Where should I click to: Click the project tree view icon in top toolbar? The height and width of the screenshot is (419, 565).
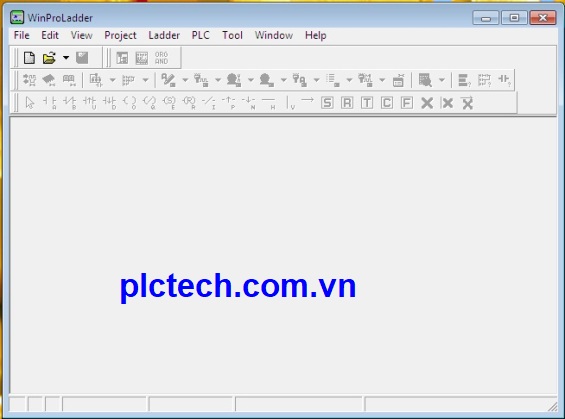point(122,58)
